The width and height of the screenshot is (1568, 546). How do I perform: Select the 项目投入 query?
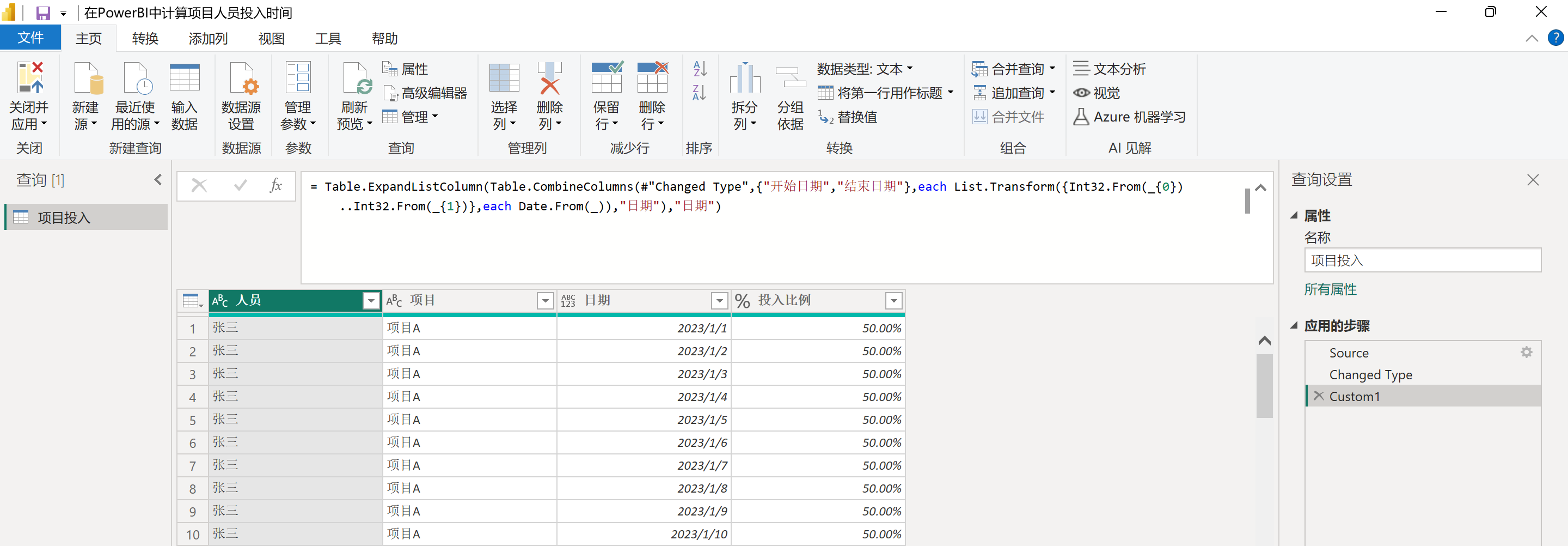[x=86, y=217]
